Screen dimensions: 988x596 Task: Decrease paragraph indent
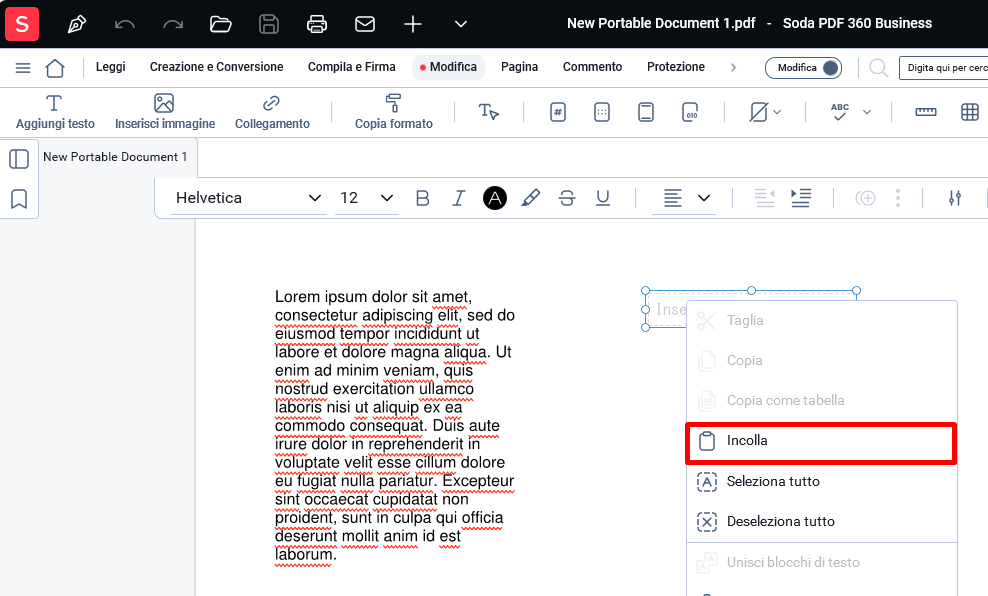[x=764, y=198]
